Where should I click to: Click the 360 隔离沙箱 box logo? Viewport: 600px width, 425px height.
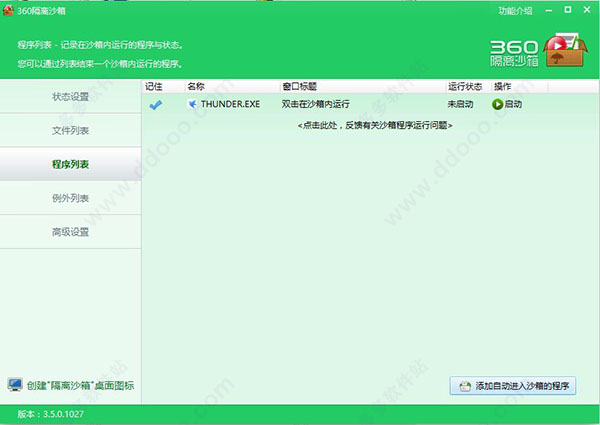(x=566, y=50)
